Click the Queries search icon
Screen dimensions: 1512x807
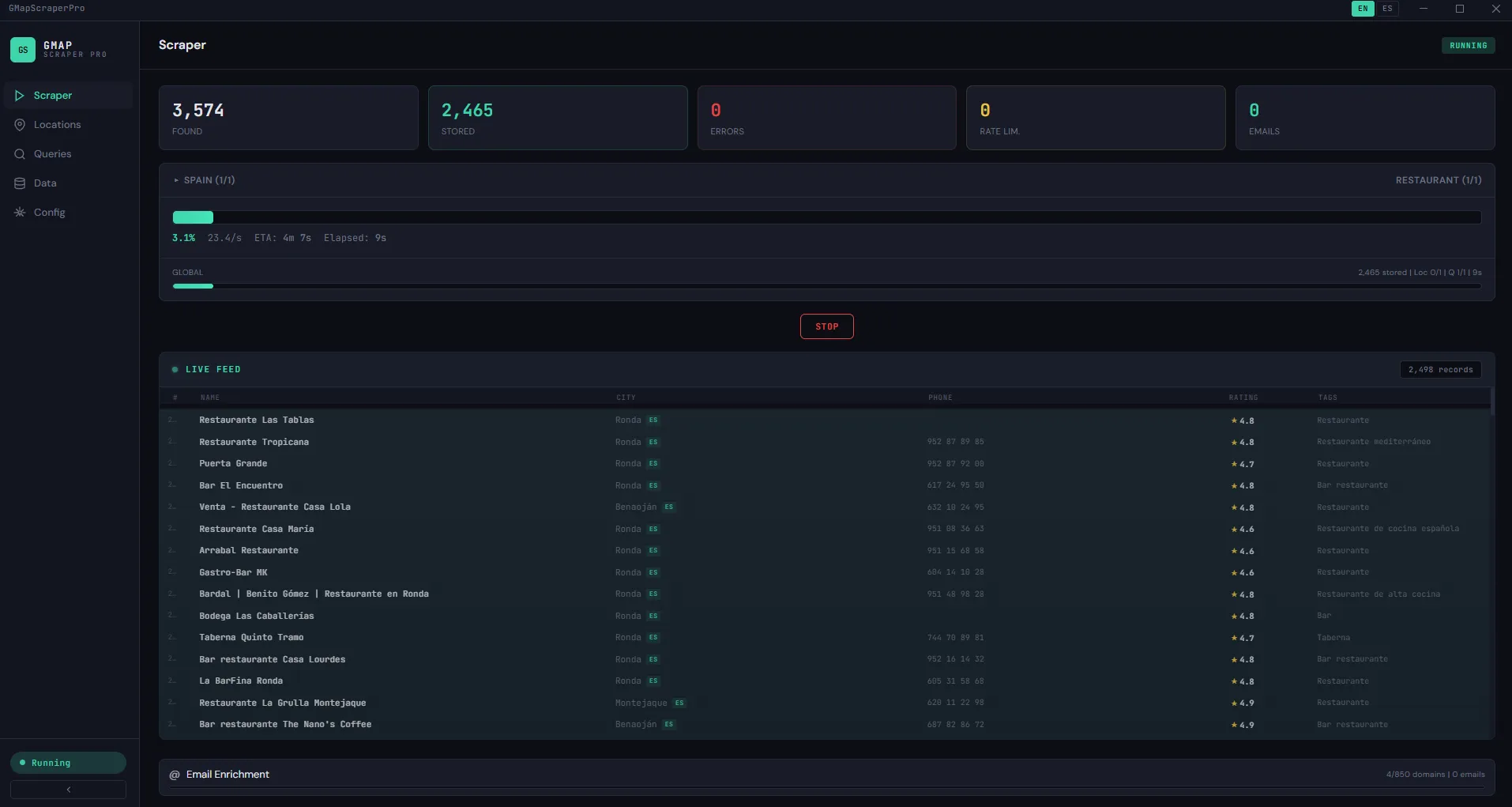point(20,154)
